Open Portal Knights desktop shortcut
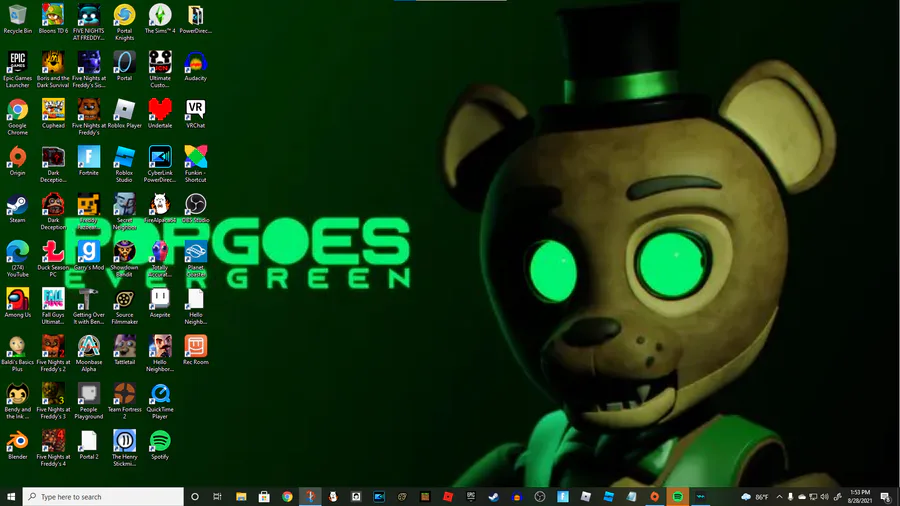This screenshot has width=900, height=506. (125, 23)
